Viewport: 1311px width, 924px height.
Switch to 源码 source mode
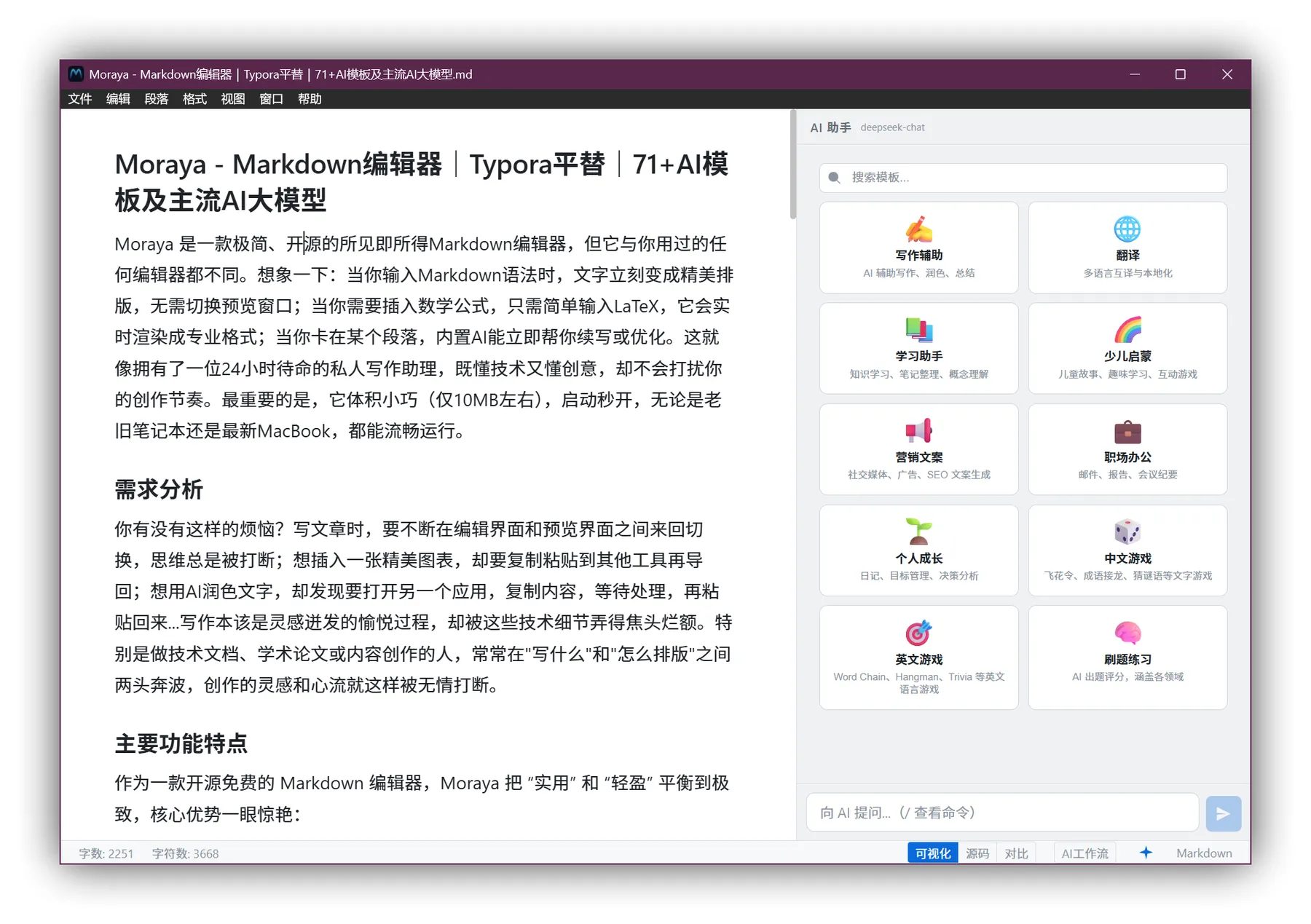977,853
